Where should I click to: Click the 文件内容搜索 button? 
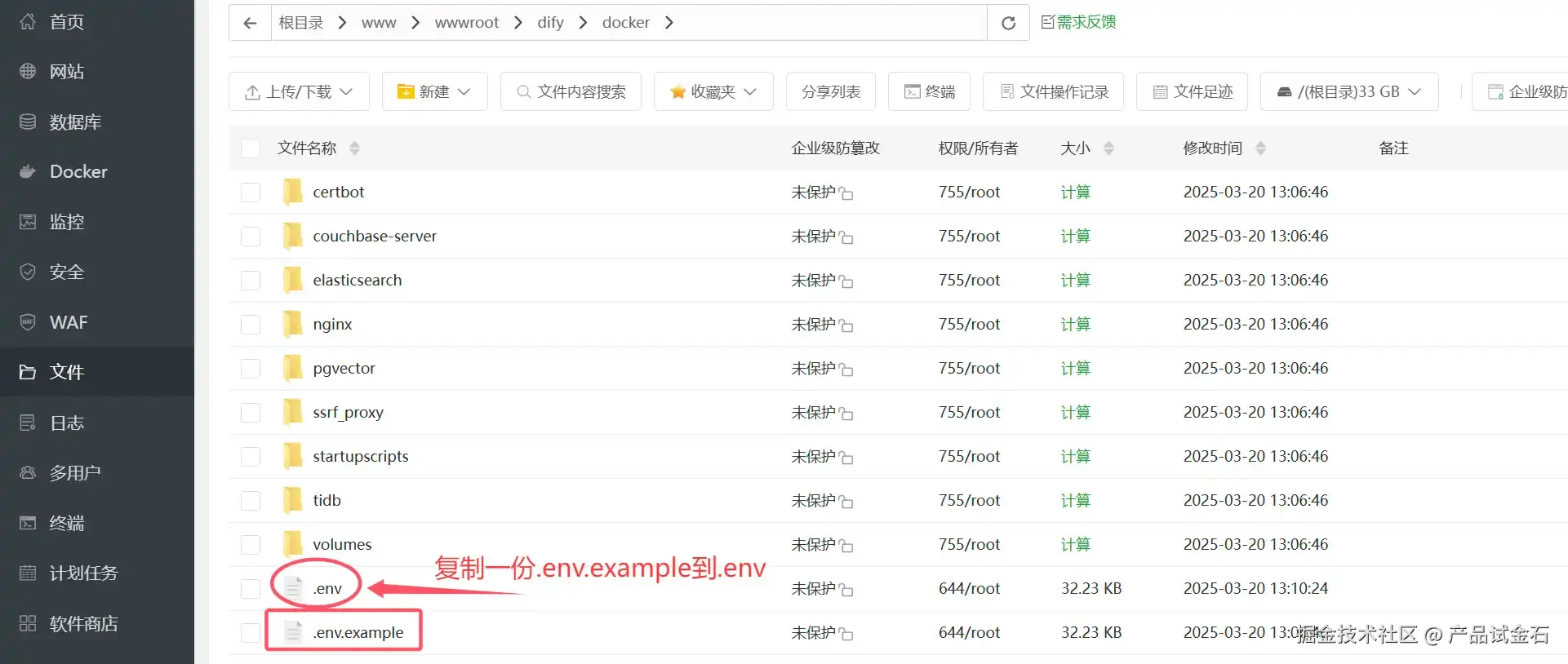click(571, 91)
